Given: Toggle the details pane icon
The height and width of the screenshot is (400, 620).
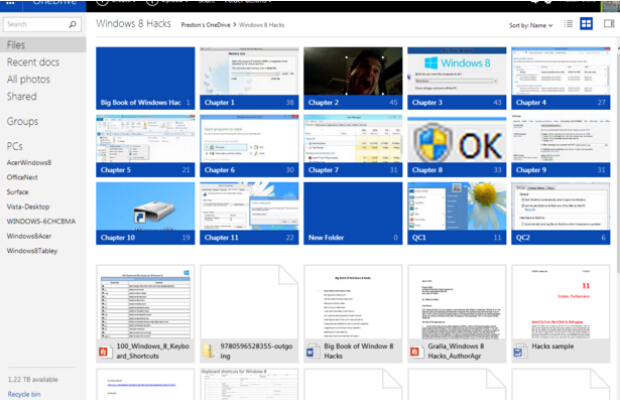Looking at the screenshot, I should (609, 24).
